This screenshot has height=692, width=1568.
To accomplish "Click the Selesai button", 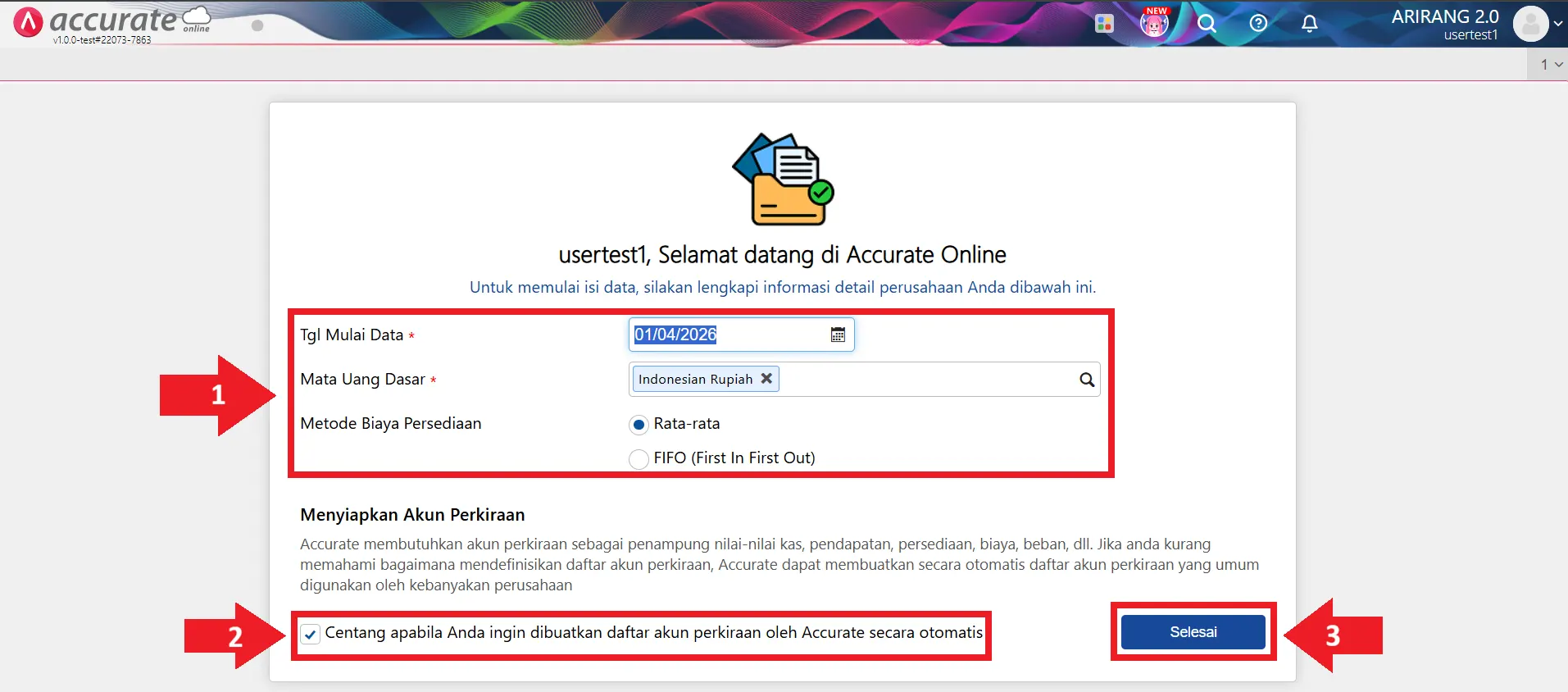I will pos(1193,632).
